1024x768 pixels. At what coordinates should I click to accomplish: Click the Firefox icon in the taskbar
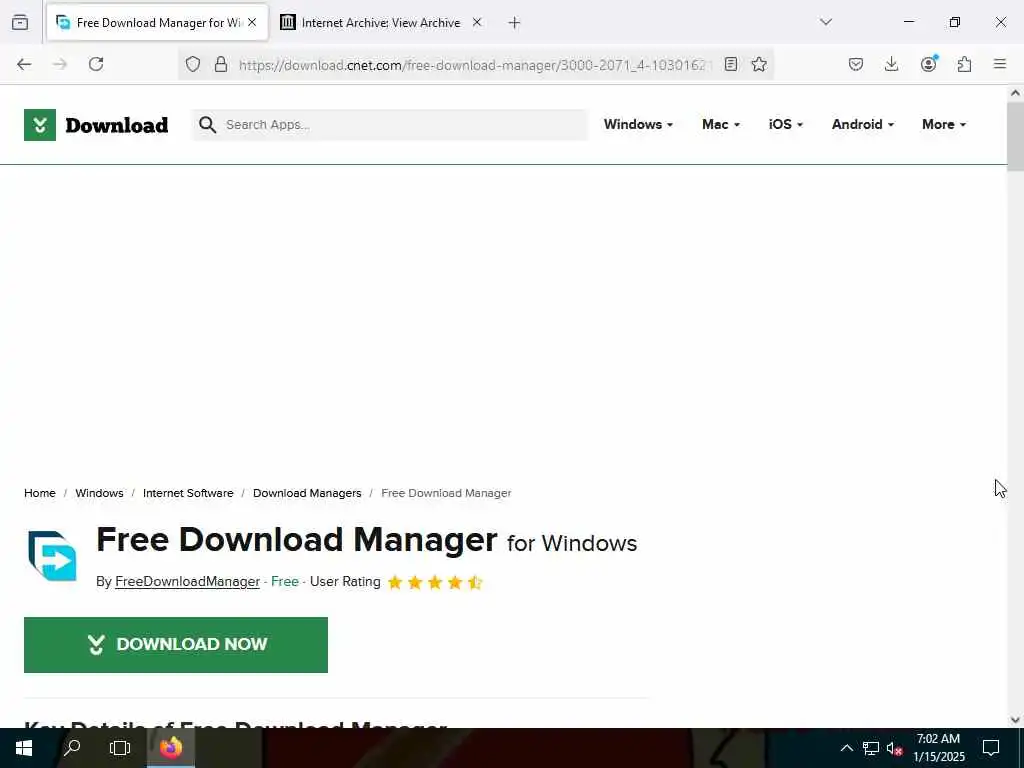171,747
